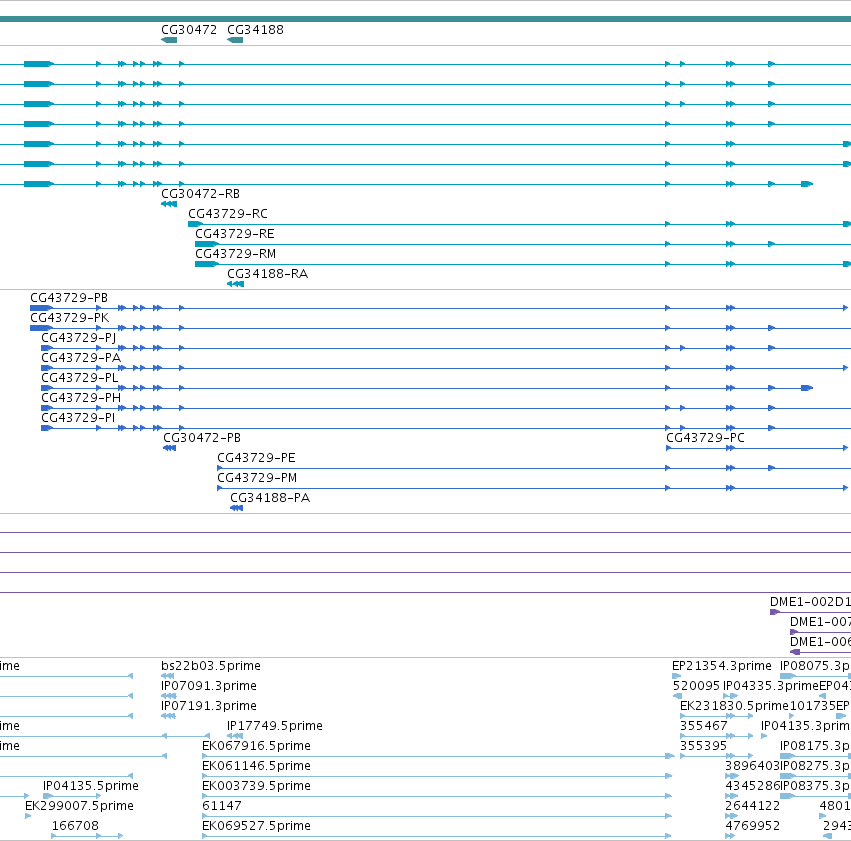Select the EK061146.5prime EST label
Screen dimensions: 851x841
(x=256, y=766)
